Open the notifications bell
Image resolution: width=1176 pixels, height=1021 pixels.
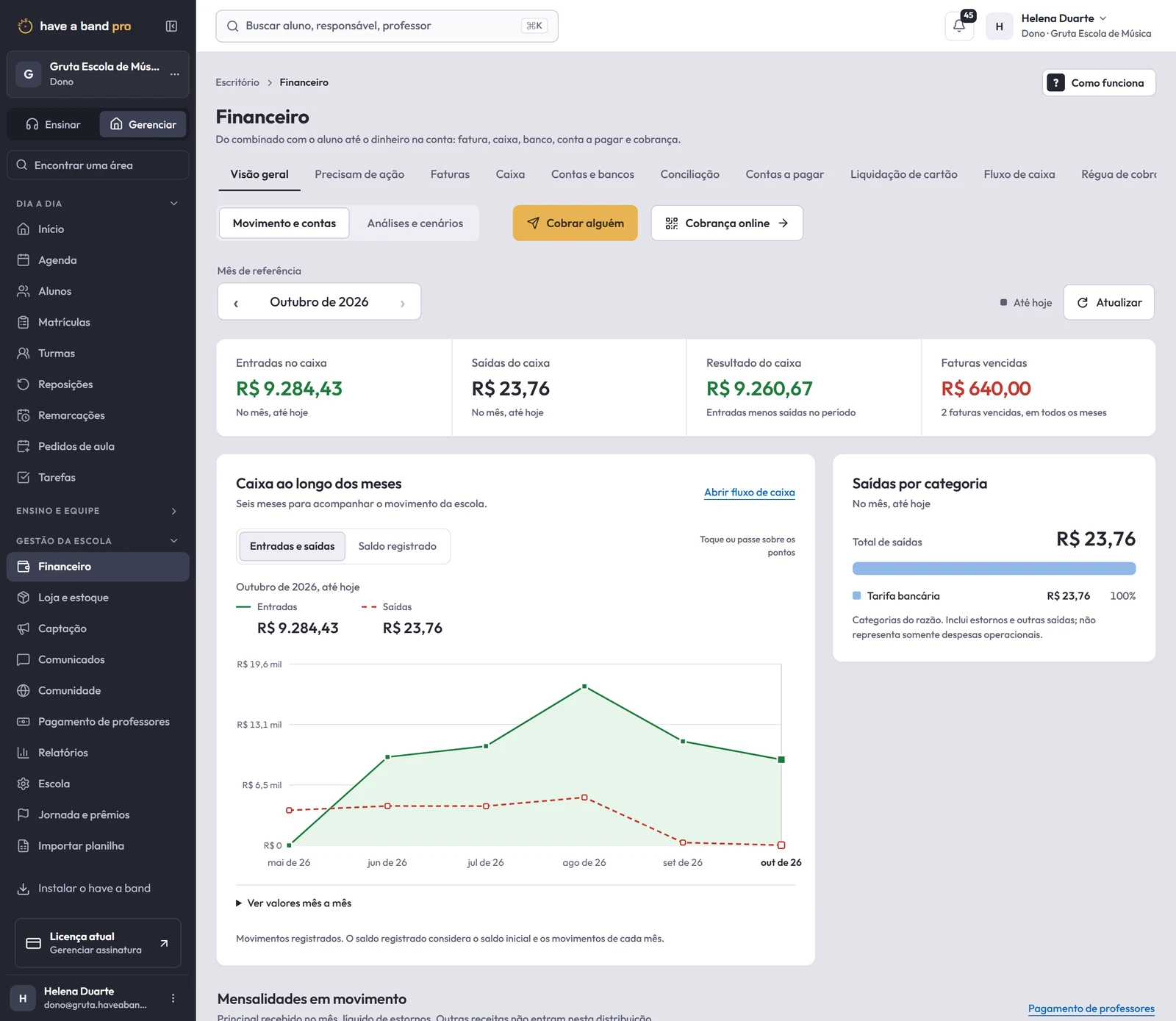(x=959, y=26)
